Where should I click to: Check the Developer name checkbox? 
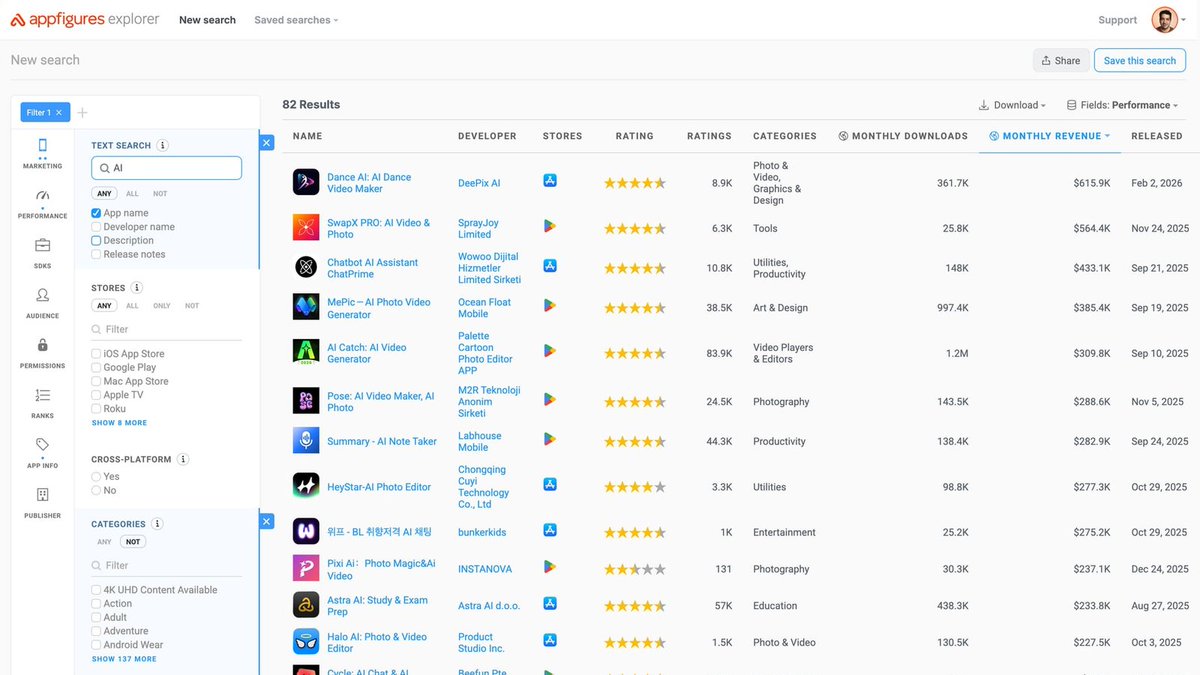pos(96,227)
